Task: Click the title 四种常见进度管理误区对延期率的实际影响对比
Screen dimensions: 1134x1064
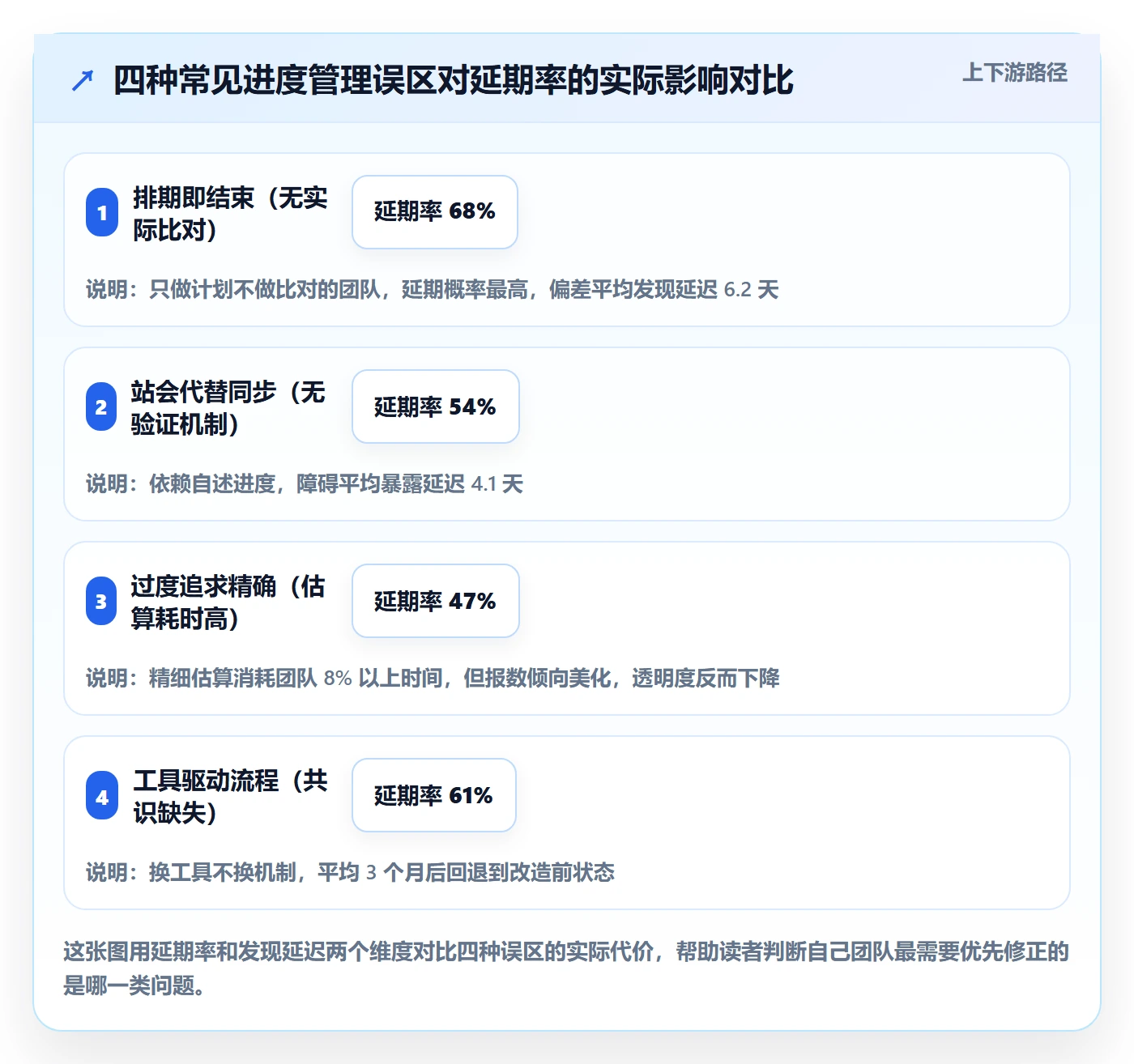Action: [x=453, y=80]
